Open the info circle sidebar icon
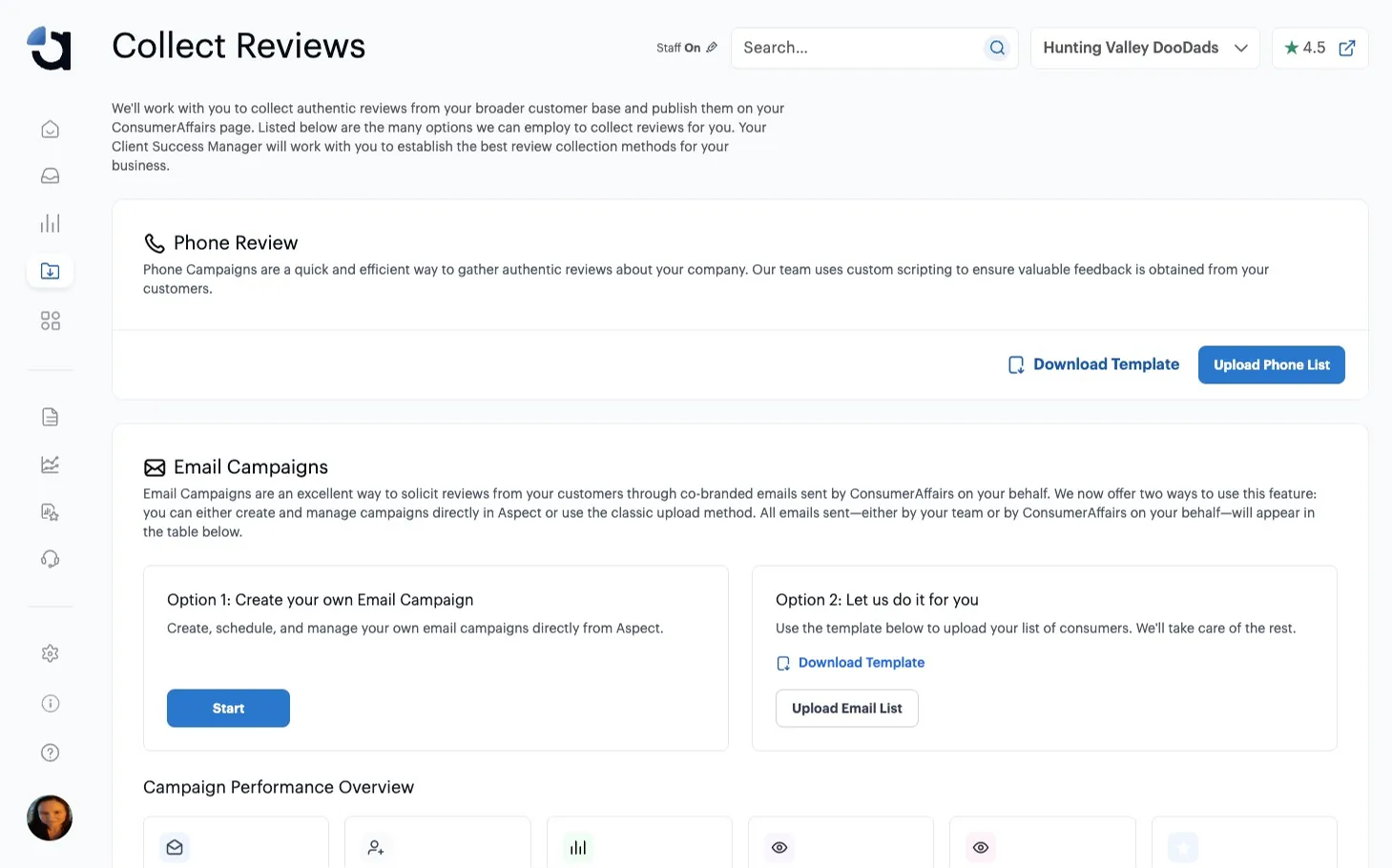 point(51,703)
